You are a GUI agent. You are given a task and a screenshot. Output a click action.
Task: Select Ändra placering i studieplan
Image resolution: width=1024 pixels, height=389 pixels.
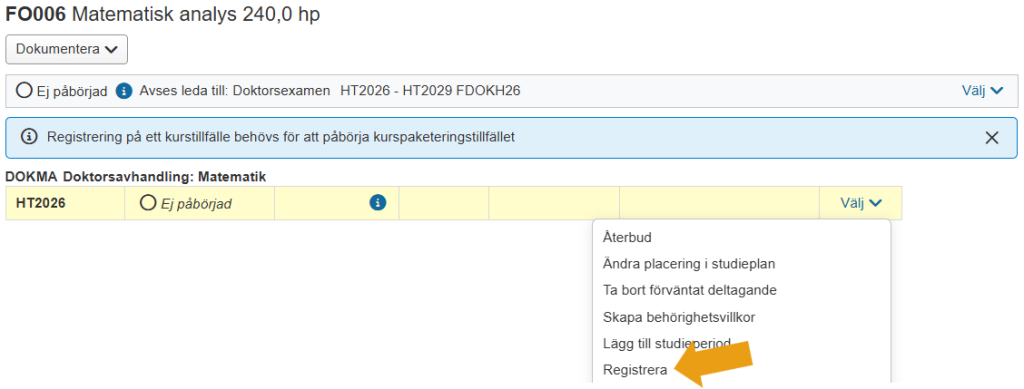689,264
